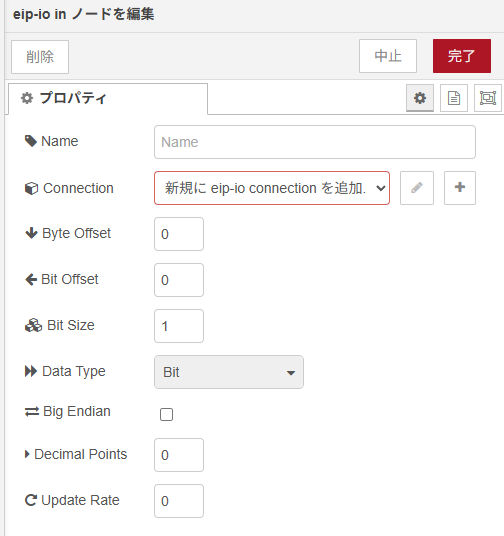Enable the Big Endian checkbox

pos(167,414)
